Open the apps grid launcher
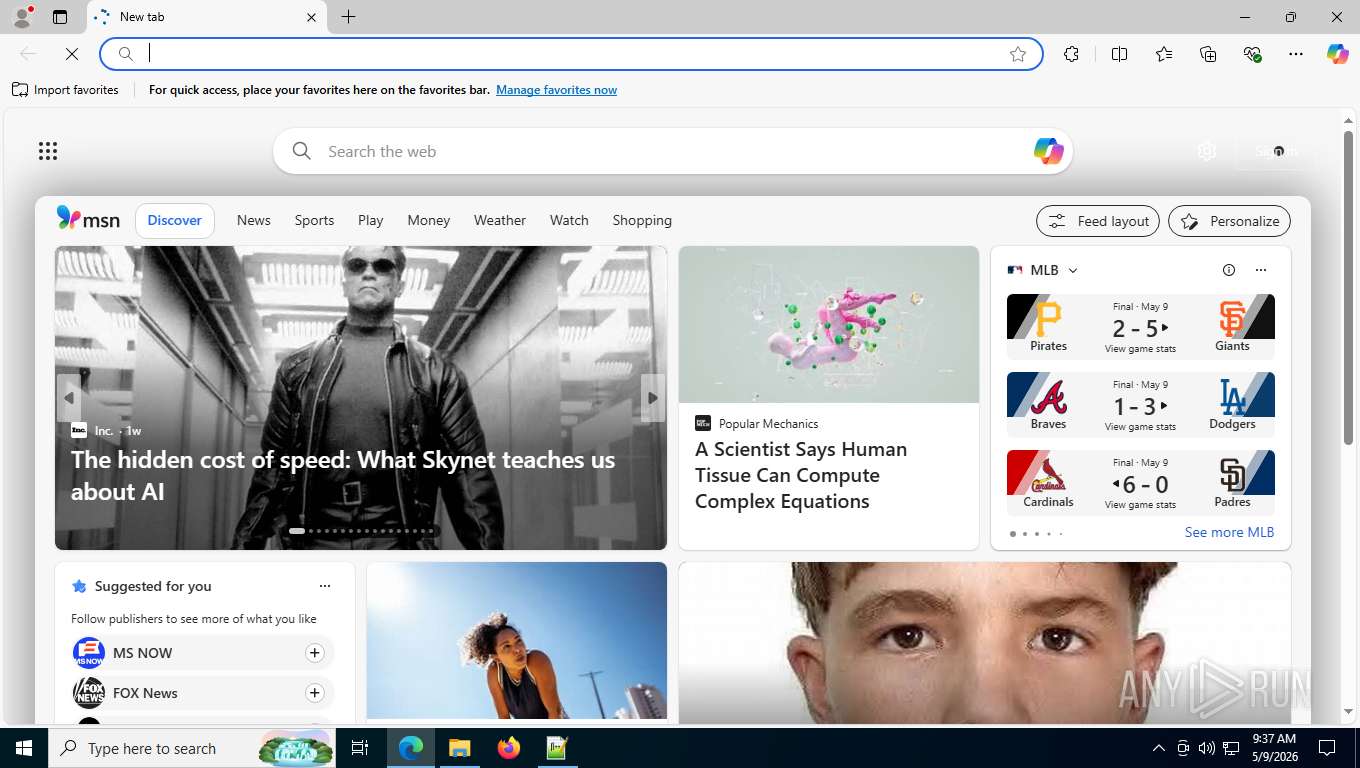The width and height of the screenshot is (1360, 768). (48, 151)
